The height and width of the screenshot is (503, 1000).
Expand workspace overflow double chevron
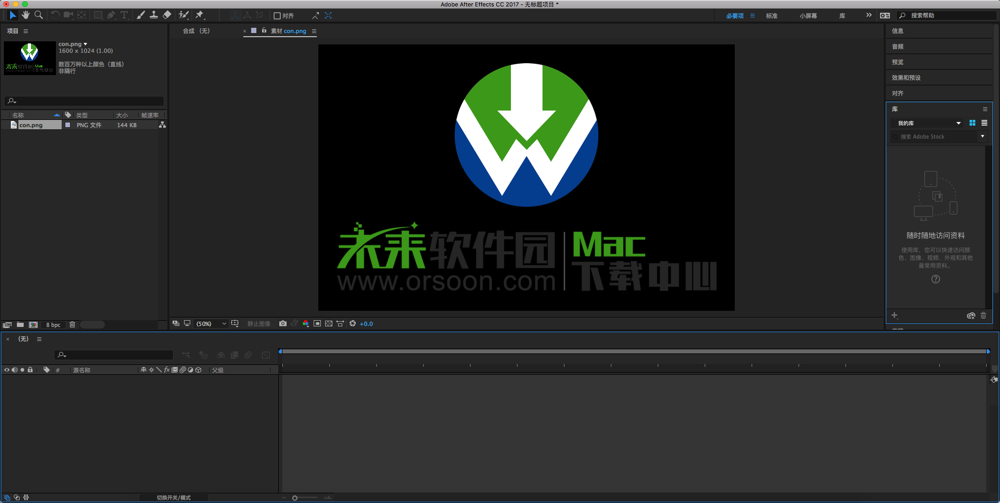click(869, 15)
